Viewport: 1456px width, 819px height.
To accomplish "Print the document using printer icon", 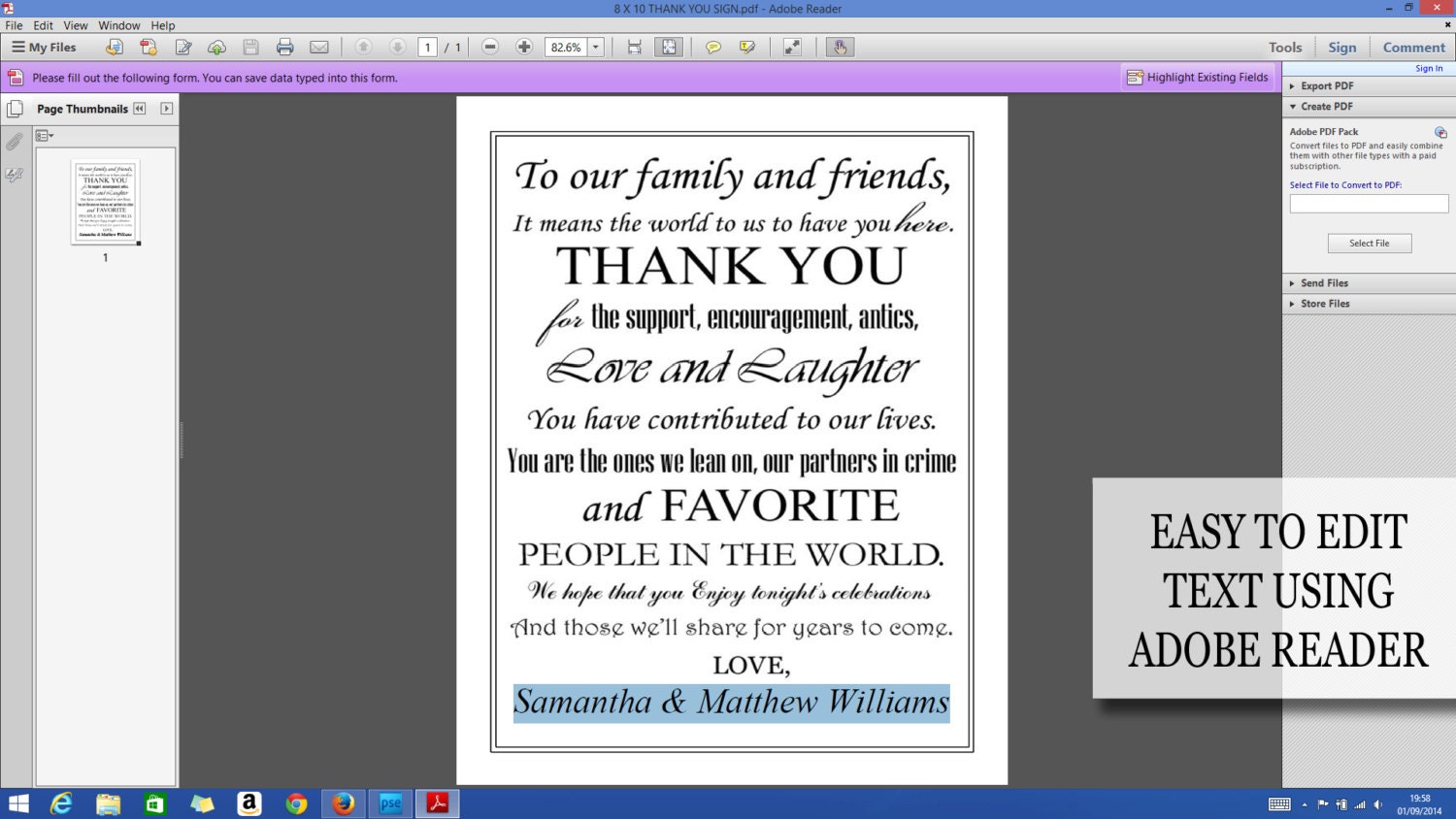I will tap(284, 47).
